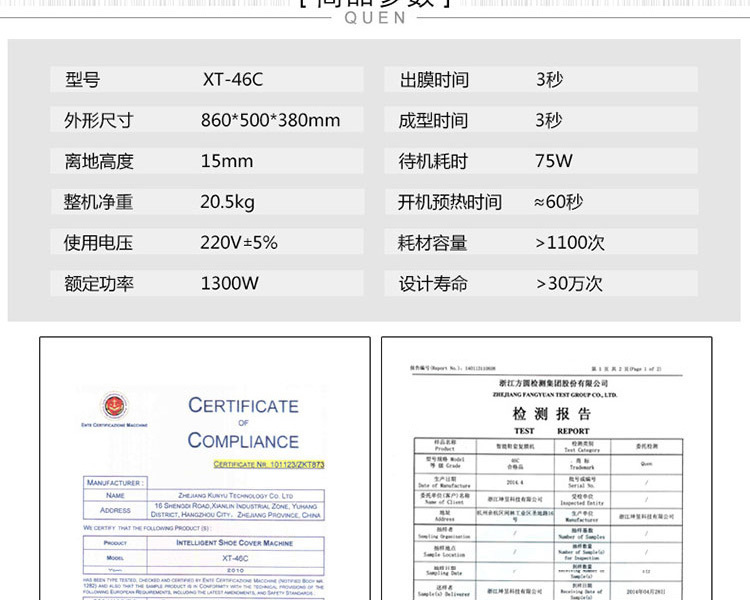
Task: Click the 检测报告 Chinese title
Action: click(x=551, y=414)
